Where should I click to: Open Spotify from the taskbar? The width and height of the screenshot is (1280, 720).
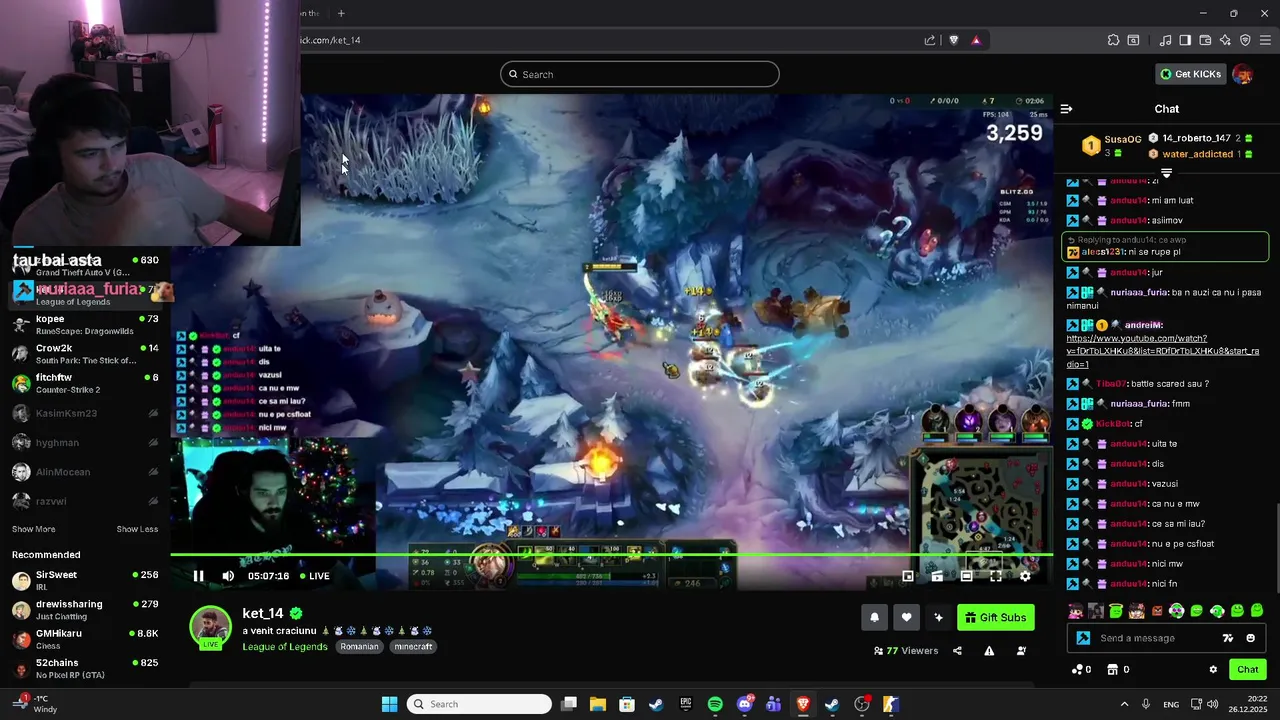[x=715, y=704]
